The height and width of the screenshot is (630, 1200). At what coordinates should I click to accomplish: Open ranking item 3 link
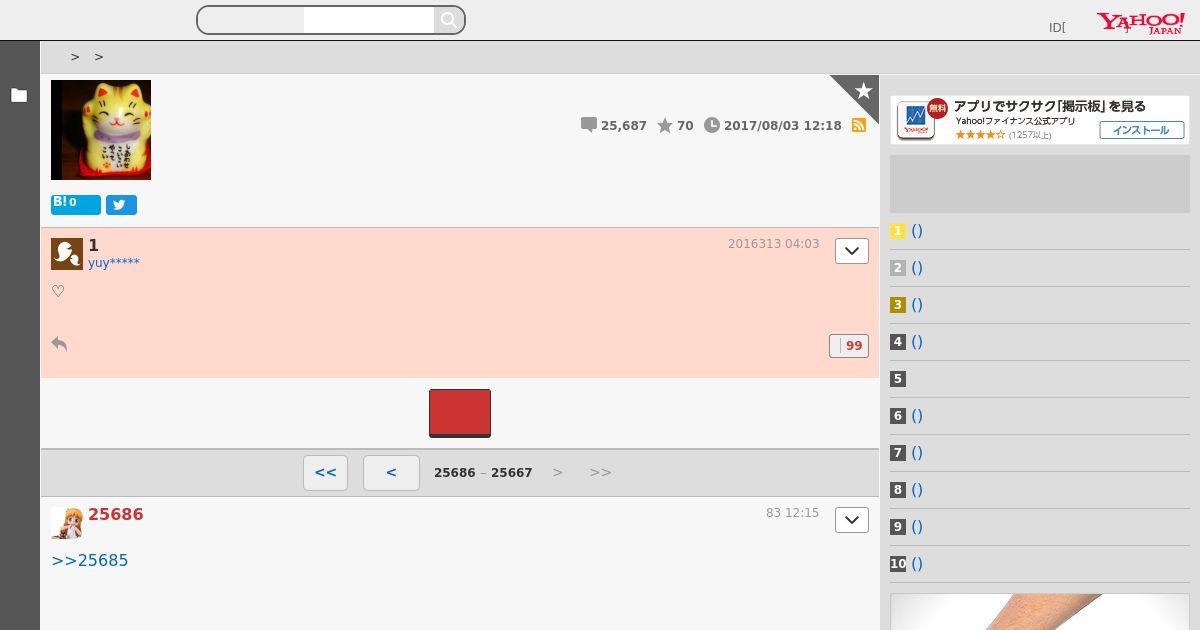tap(917, 305)
